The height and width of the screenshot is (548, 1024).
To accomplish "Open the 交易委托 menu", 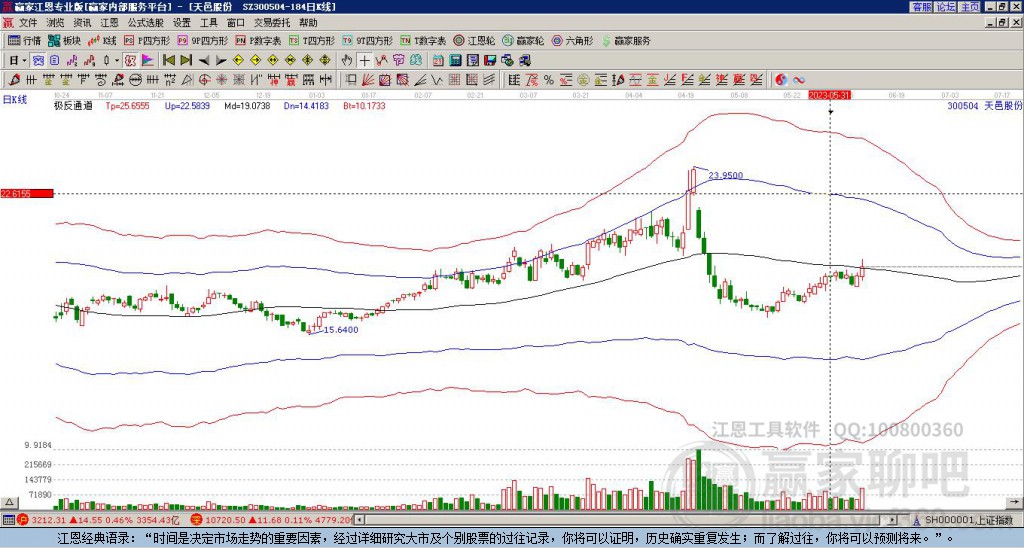I will tap(272, 23).
